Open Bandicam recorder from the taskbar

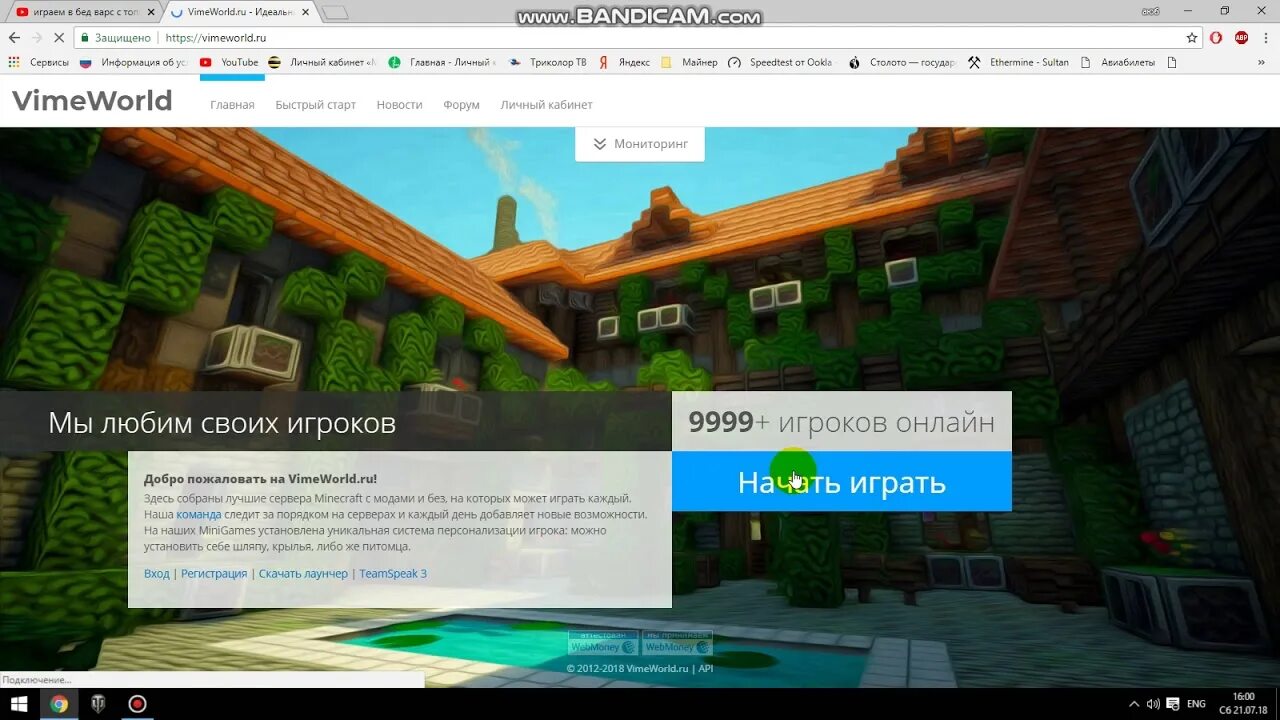pos(137,704)
